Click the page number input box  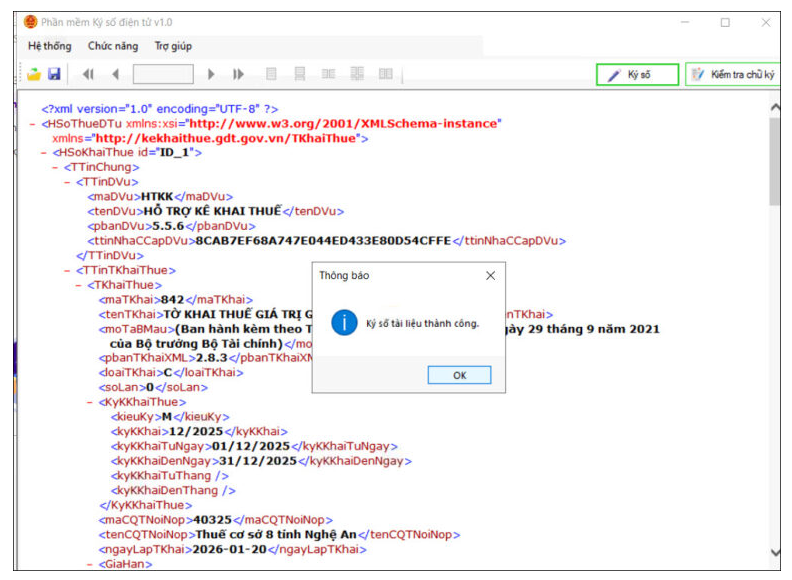[163, 74]
